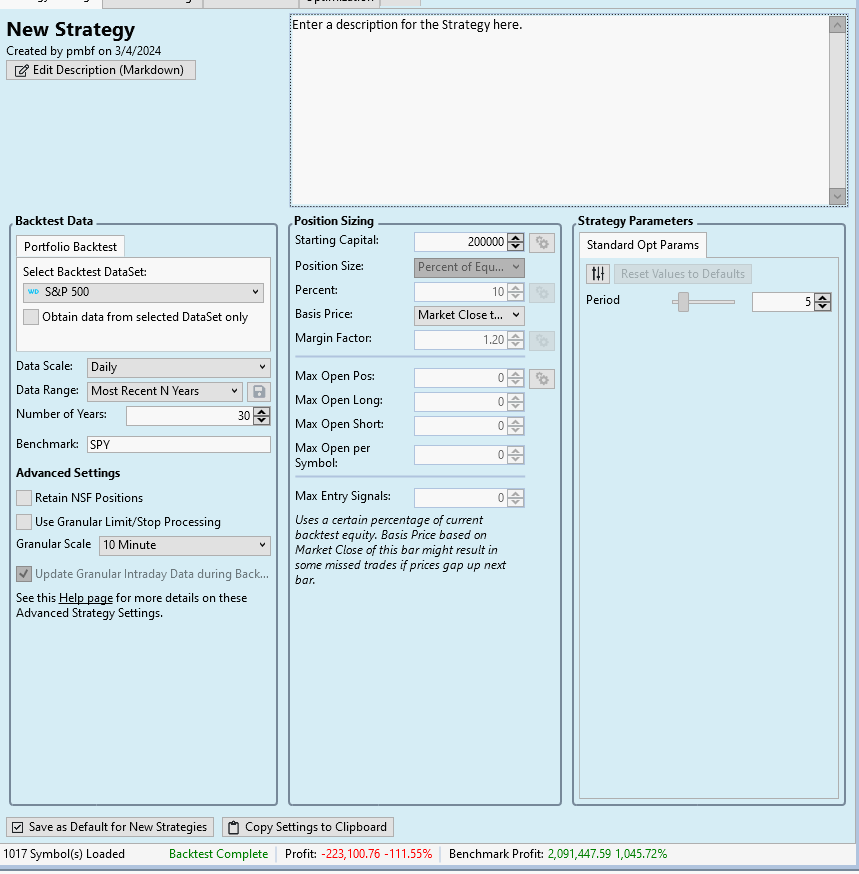Switch to Standard Opt Params tab
The width and height of the screenshot is (859, 874).
coord(642,245)
